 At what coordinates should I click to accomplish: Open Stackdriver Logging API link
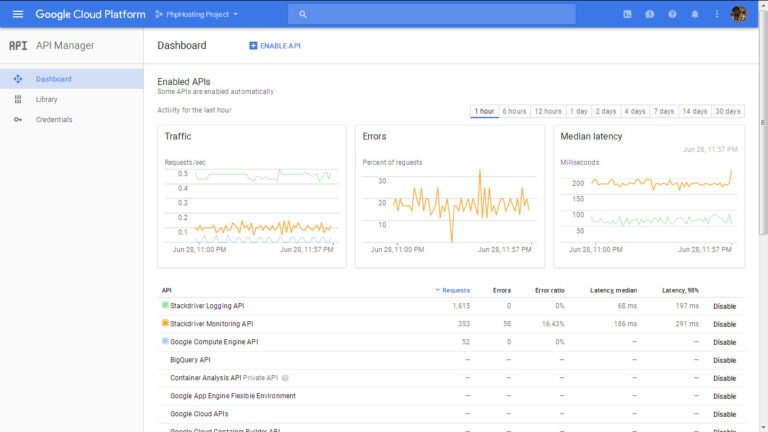pos(207,306)
